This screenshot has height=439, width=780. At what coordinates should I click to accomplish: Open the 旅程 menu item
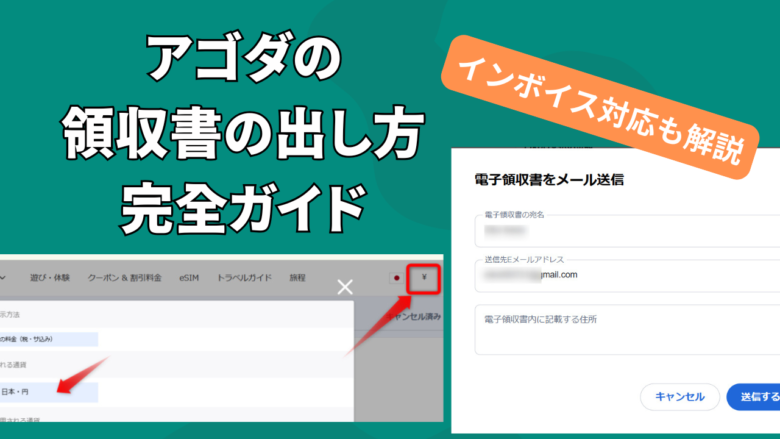coord(297,278)
